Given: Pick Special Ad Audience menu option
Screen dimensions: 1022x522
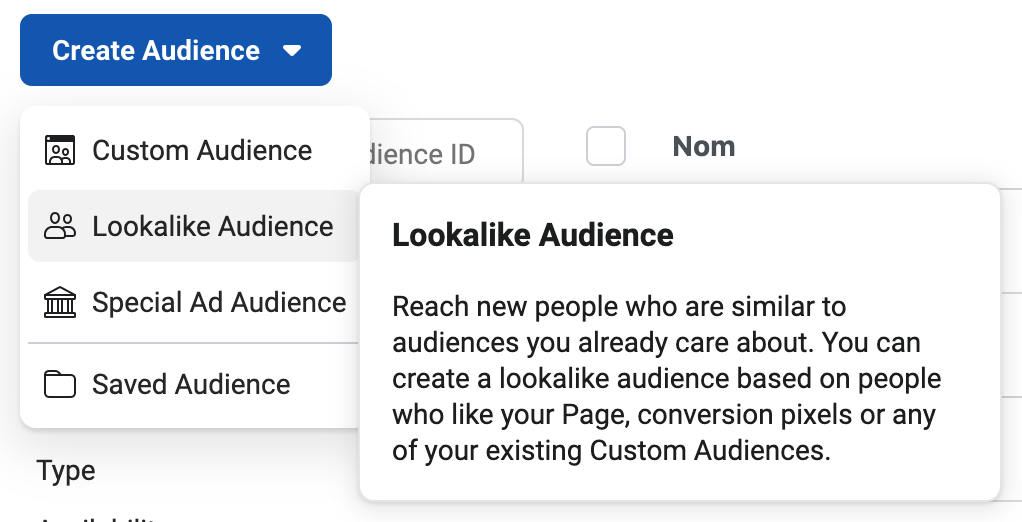Looking at the screenshot, I should 219,303.
